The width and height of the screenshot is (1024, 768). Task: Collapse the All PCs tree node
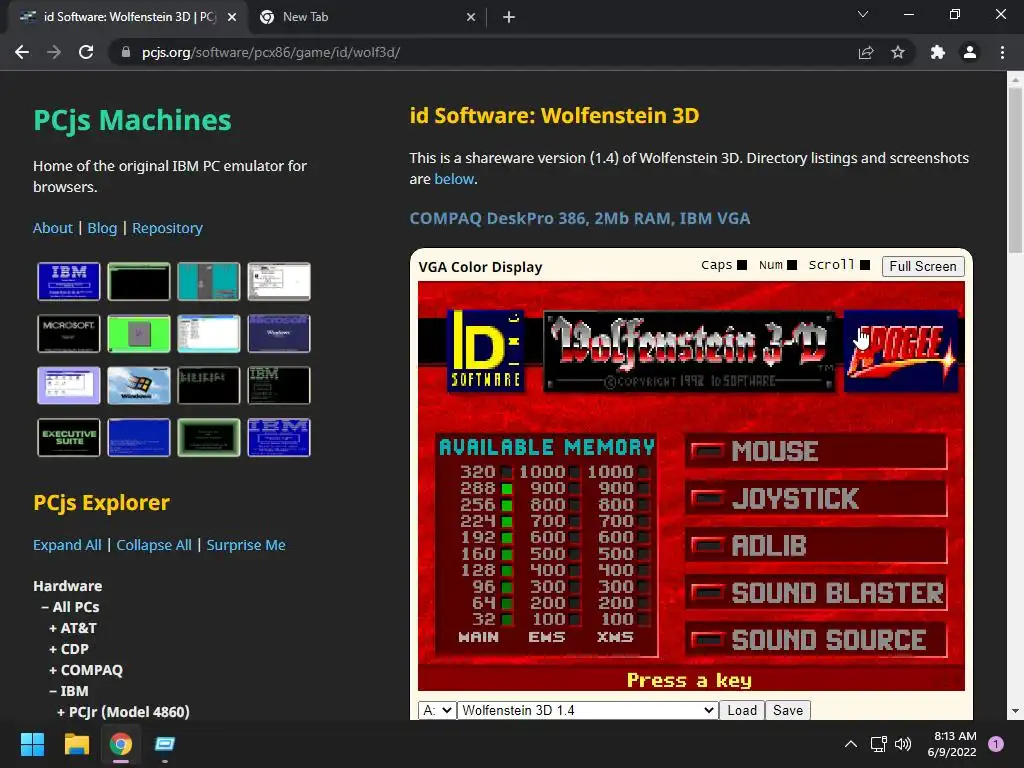tap(71, 607)
